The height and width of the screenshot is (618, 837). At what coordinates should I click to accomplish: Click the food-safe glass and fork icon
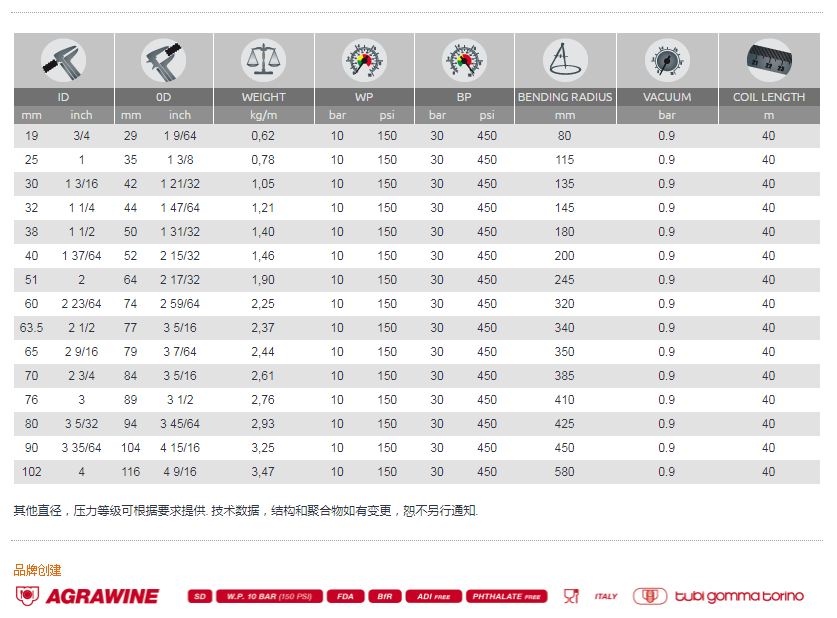point(571,596)
